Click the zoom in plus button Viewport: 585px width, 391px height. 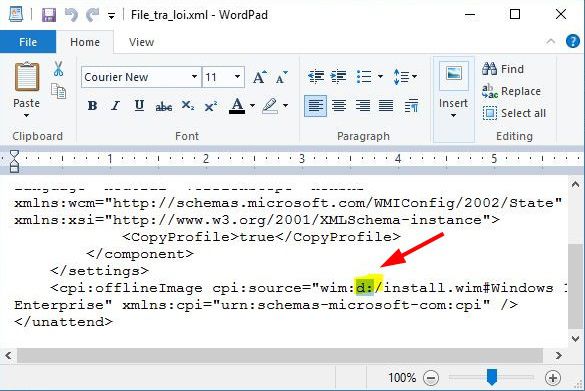tap(553, 378)
